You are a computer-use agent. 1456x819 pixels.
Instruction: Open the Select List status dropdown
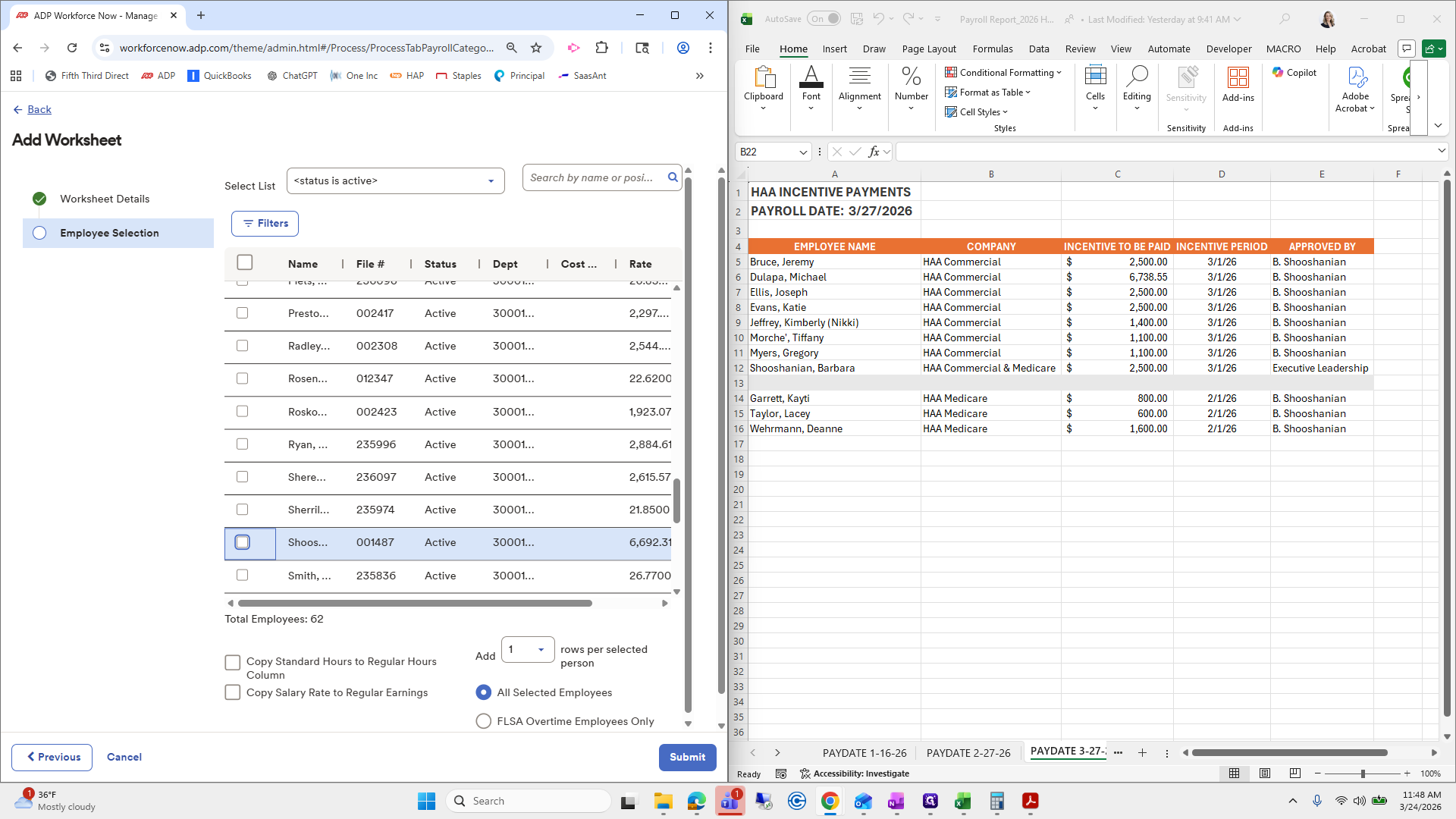pyautogui.click(x=395, y=181)
